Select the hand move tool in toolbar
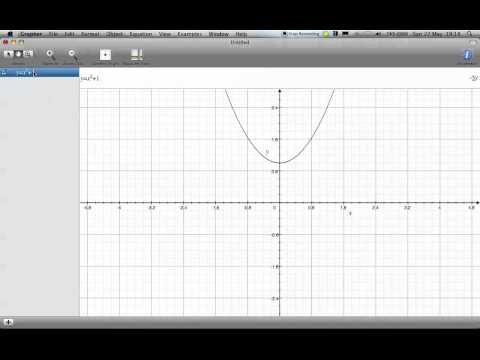The image size is (480, 360). click(19, 53)
